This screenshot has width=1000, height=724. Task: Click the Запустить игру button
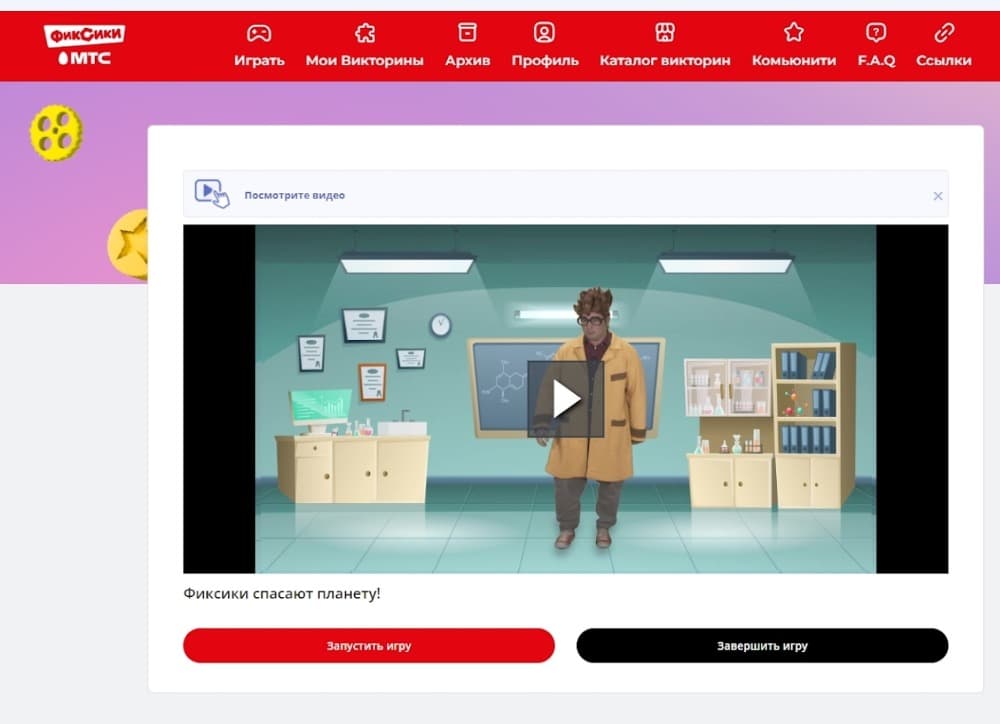(369, 646)
